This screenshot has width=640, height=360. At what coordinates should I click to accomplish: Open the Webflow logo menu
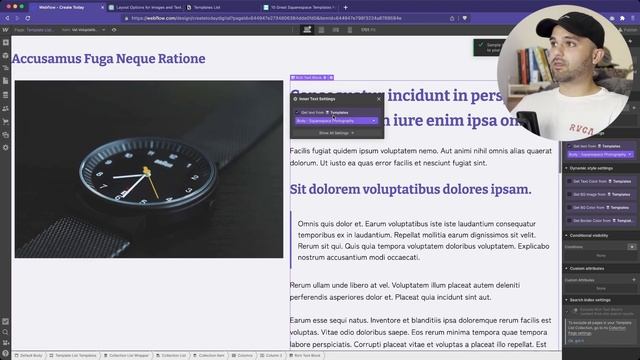[5, 30]
